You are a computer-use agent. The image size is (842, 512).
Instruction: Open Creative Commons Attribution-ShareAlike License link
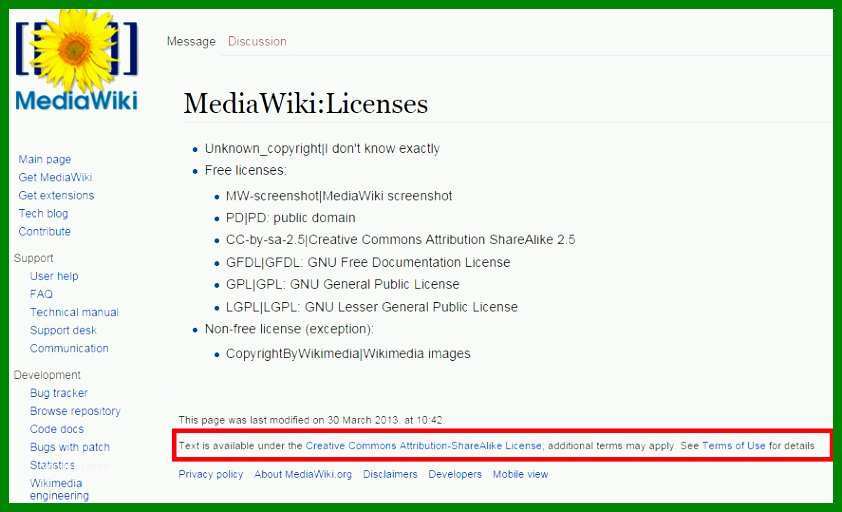click(x=424, y=446)
